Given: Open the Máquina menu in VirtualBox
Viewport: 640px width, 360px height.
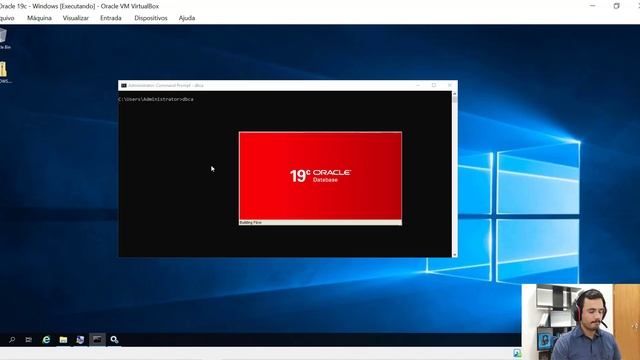Looking at the screenshot, I should point(39,18).
